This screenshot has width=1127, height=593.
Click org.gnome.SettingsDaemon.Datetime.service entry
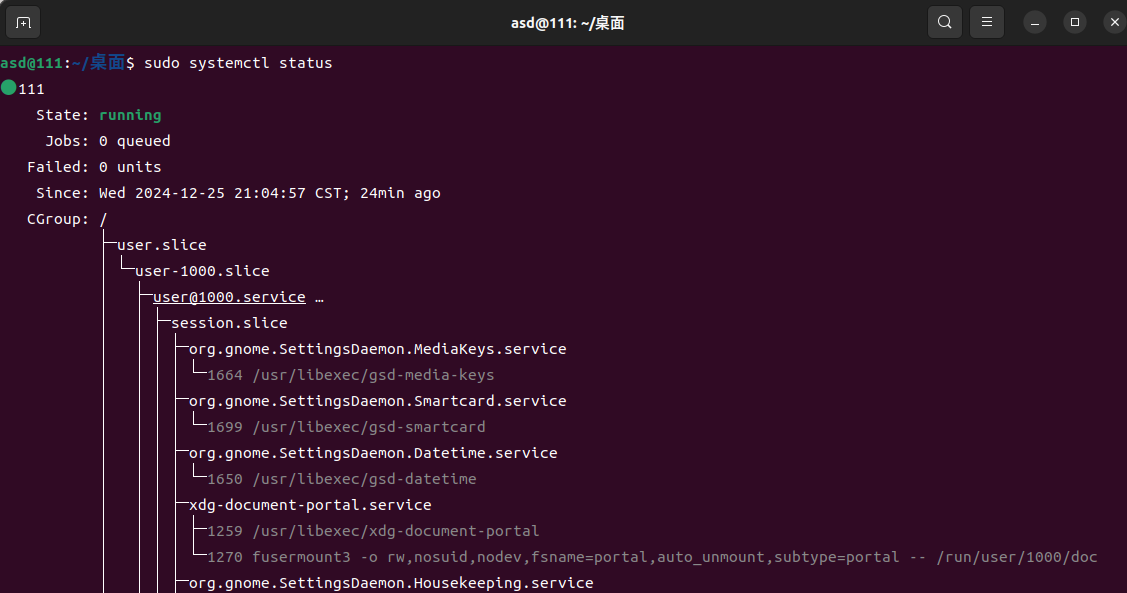coord(373,453)
